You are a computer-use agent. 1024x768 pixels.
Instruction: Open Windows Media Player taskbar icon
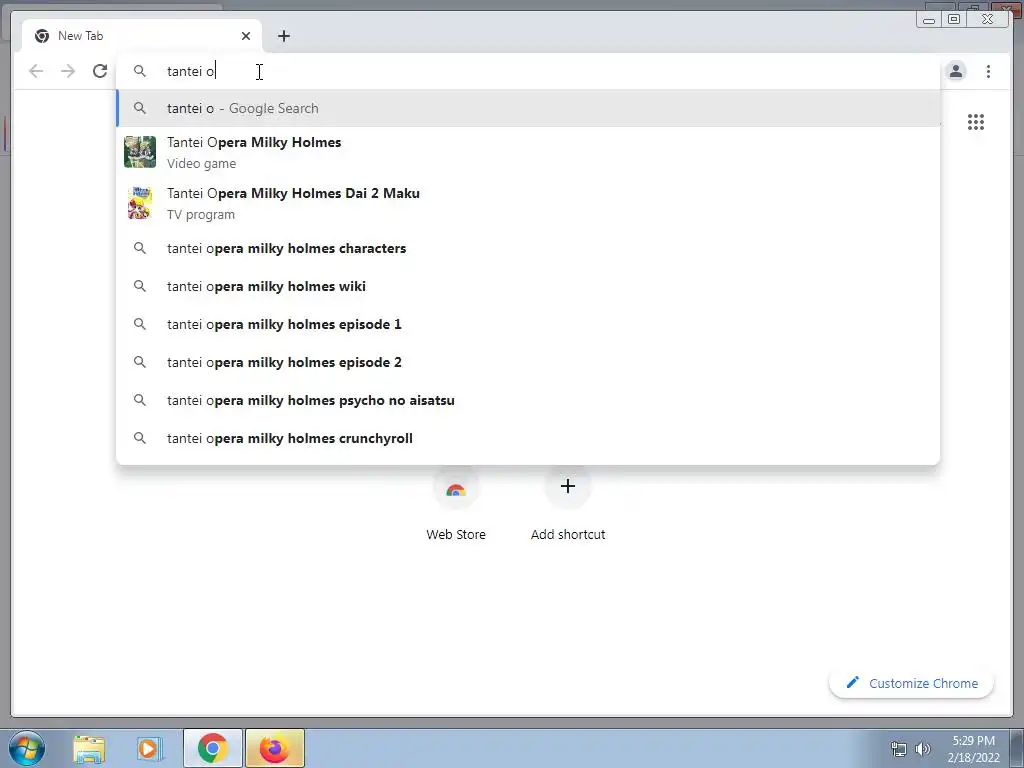pos(149,749)
